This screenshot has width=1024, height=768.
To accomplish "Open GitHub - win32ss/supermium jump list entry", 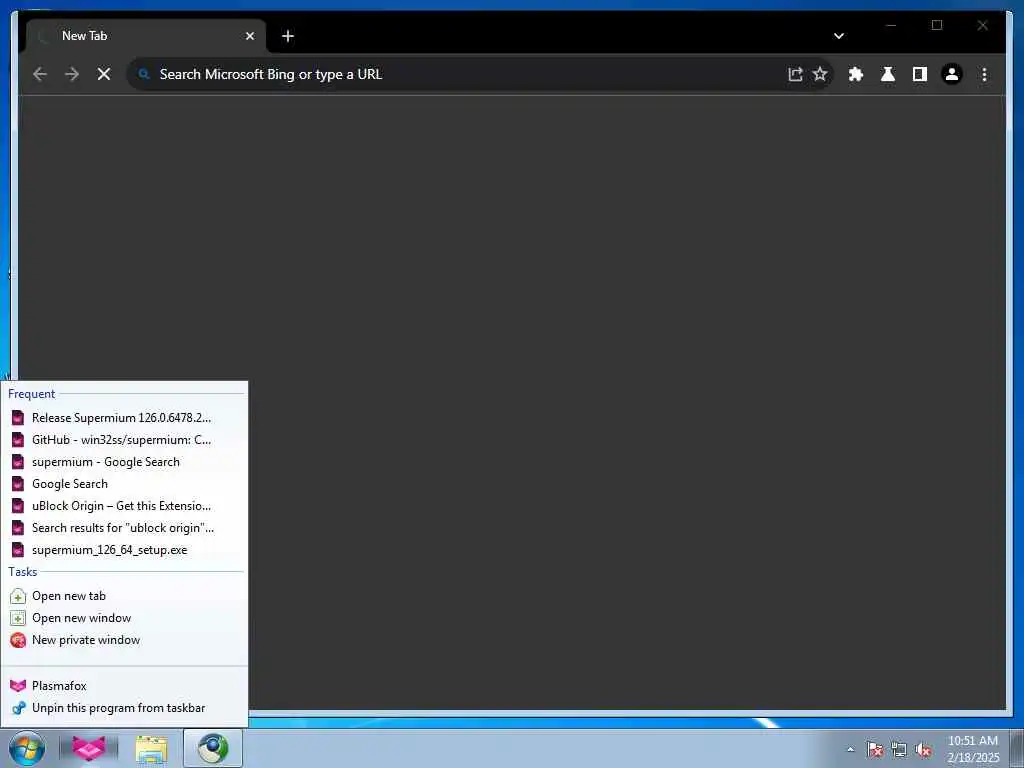I will 124,440.
